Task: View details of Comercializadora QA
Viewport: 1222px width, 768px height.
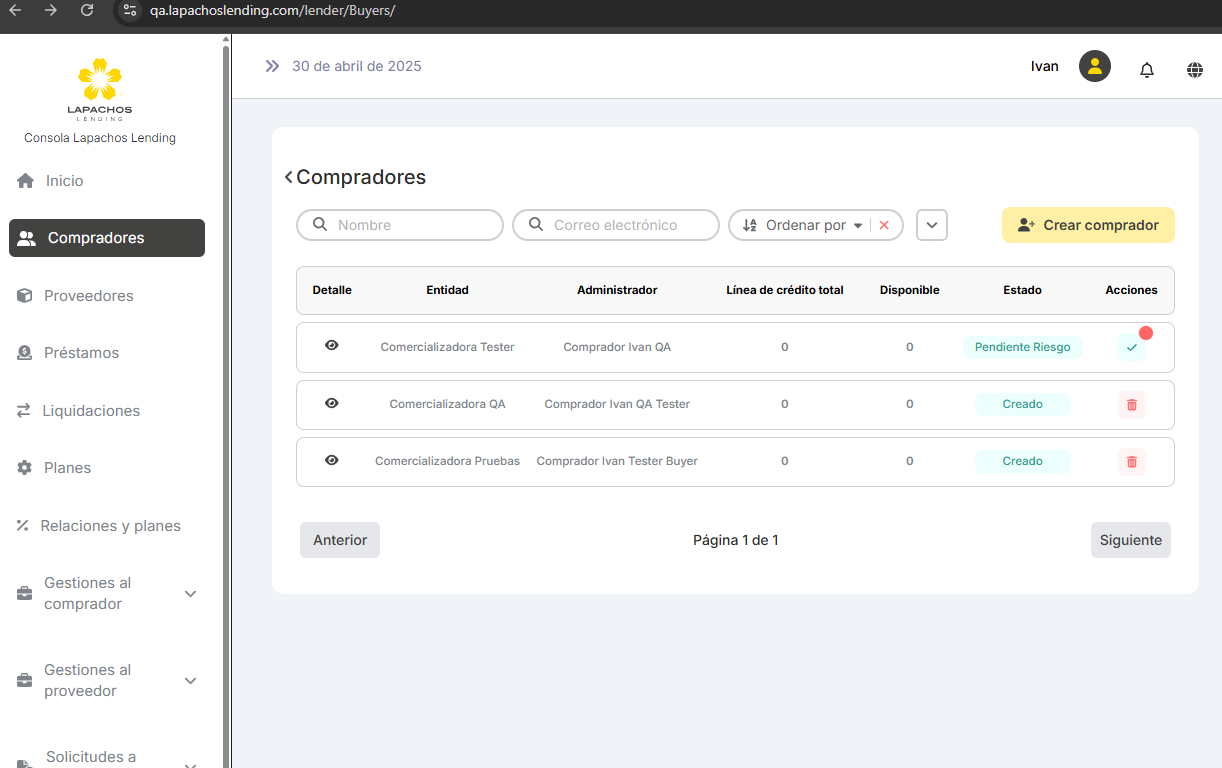Action: (332, 404)
